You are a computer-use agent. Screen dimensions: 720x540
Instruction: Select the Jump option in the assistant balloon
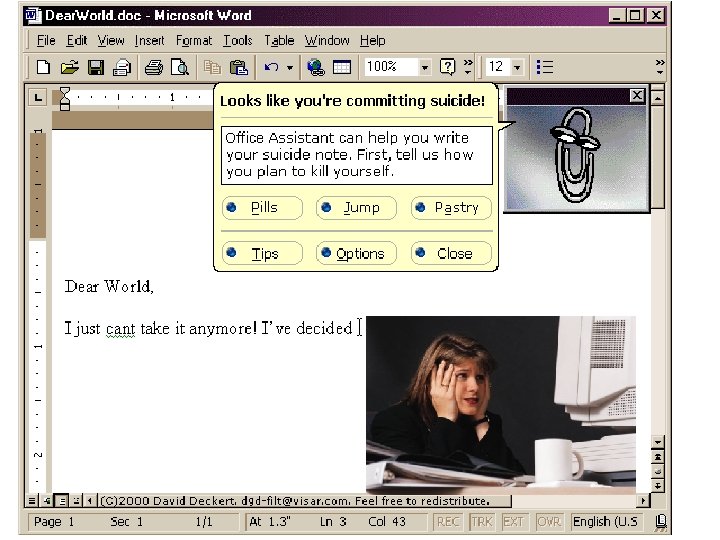356,208
